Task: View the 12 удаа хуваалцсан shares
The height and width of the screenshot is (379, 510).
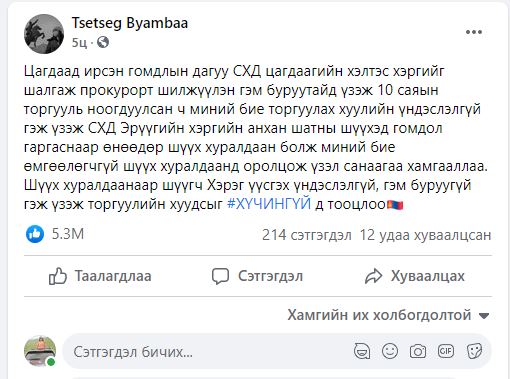Action: coord(425,235)
